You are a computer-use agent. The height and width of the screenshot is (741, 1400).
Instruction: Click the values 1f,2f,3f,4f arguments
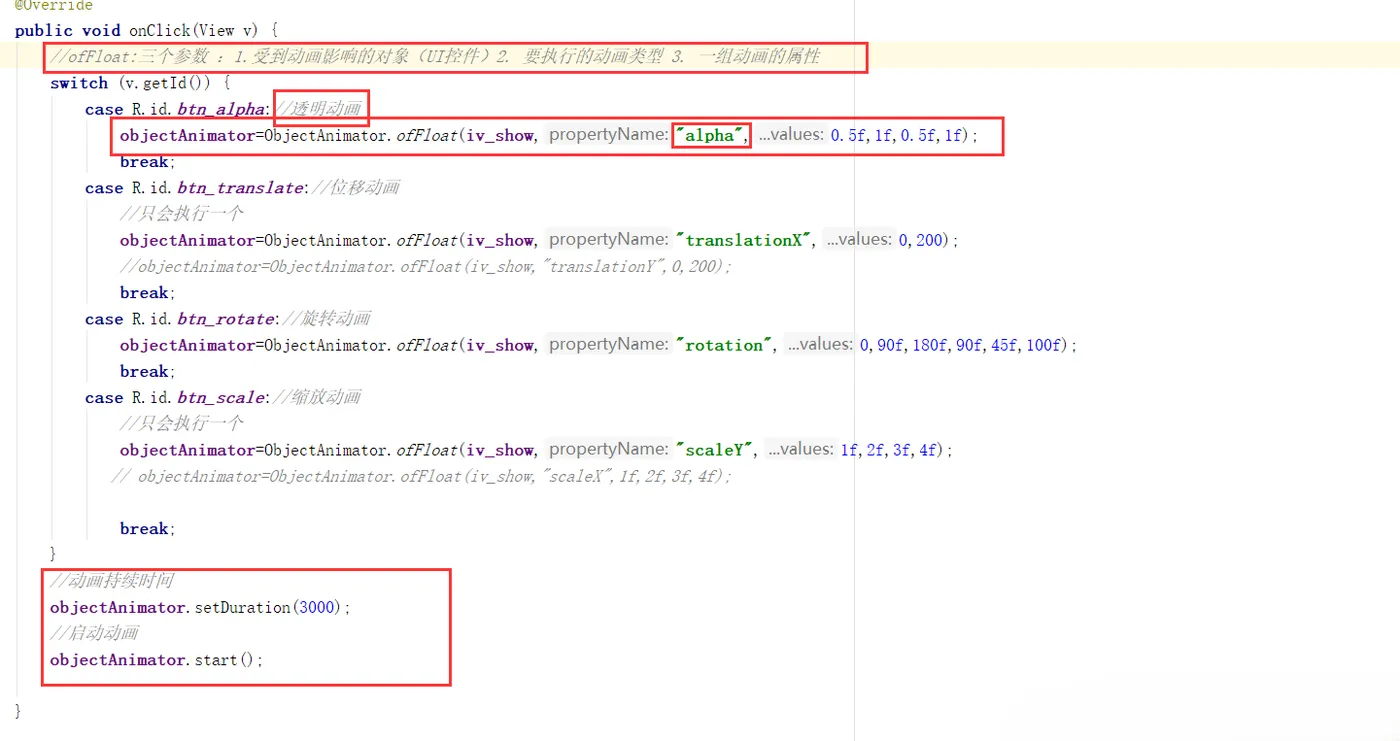890,450
